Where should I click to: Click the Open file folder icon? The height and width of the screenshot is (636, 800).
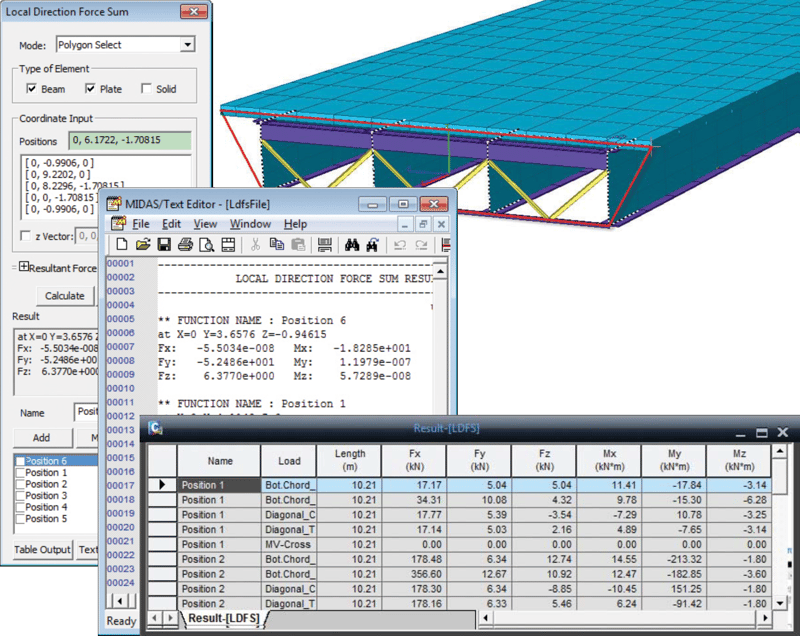tap(142, 244)
